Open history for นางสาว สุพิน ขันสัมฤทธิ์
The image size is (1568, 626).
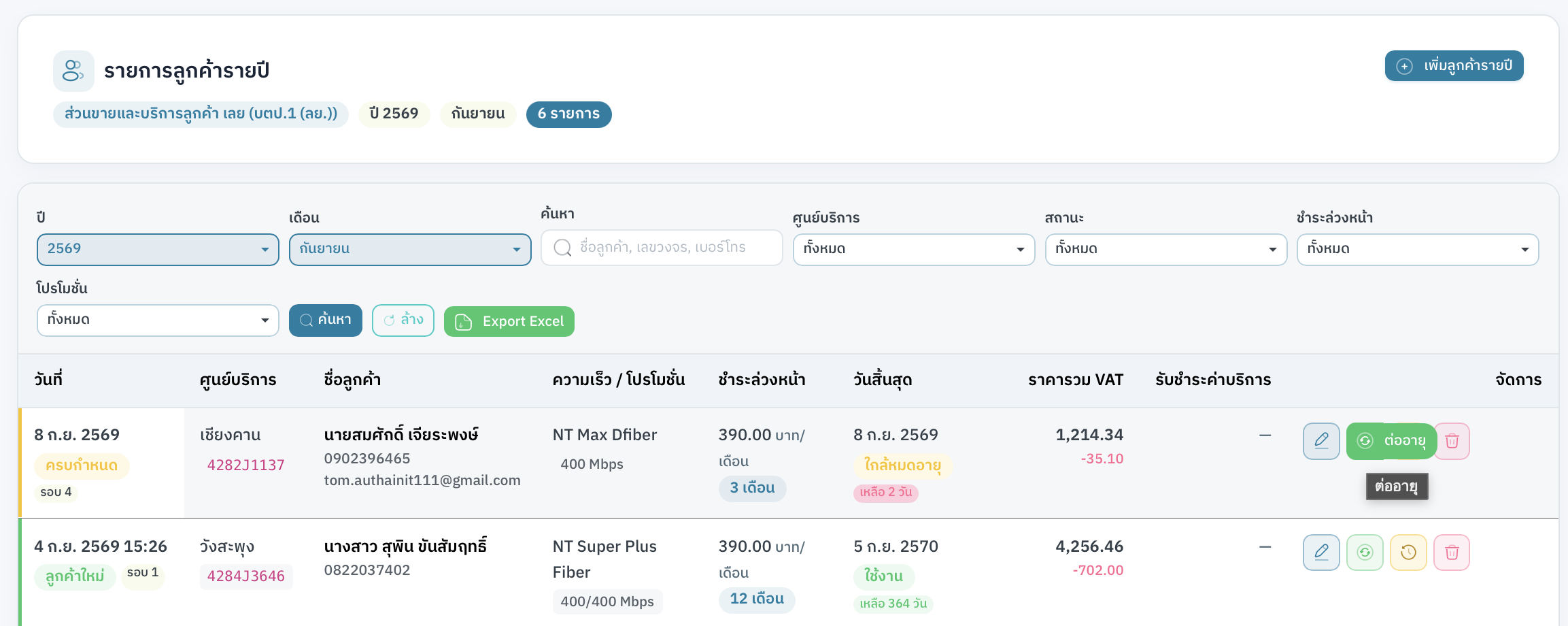pos(1408,553)
